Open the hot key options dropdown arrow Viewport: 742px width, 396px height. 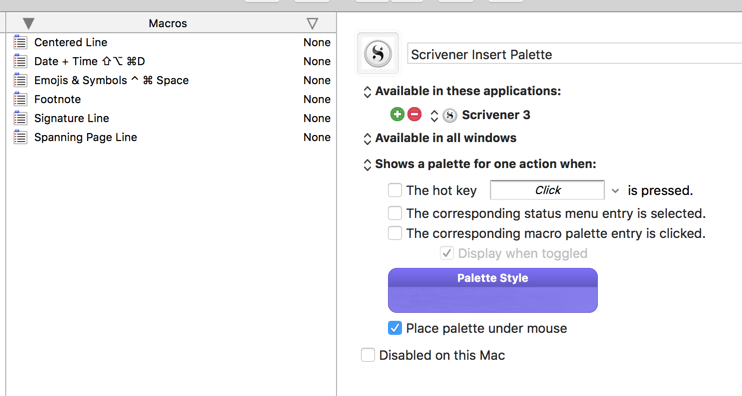[615, 191]
